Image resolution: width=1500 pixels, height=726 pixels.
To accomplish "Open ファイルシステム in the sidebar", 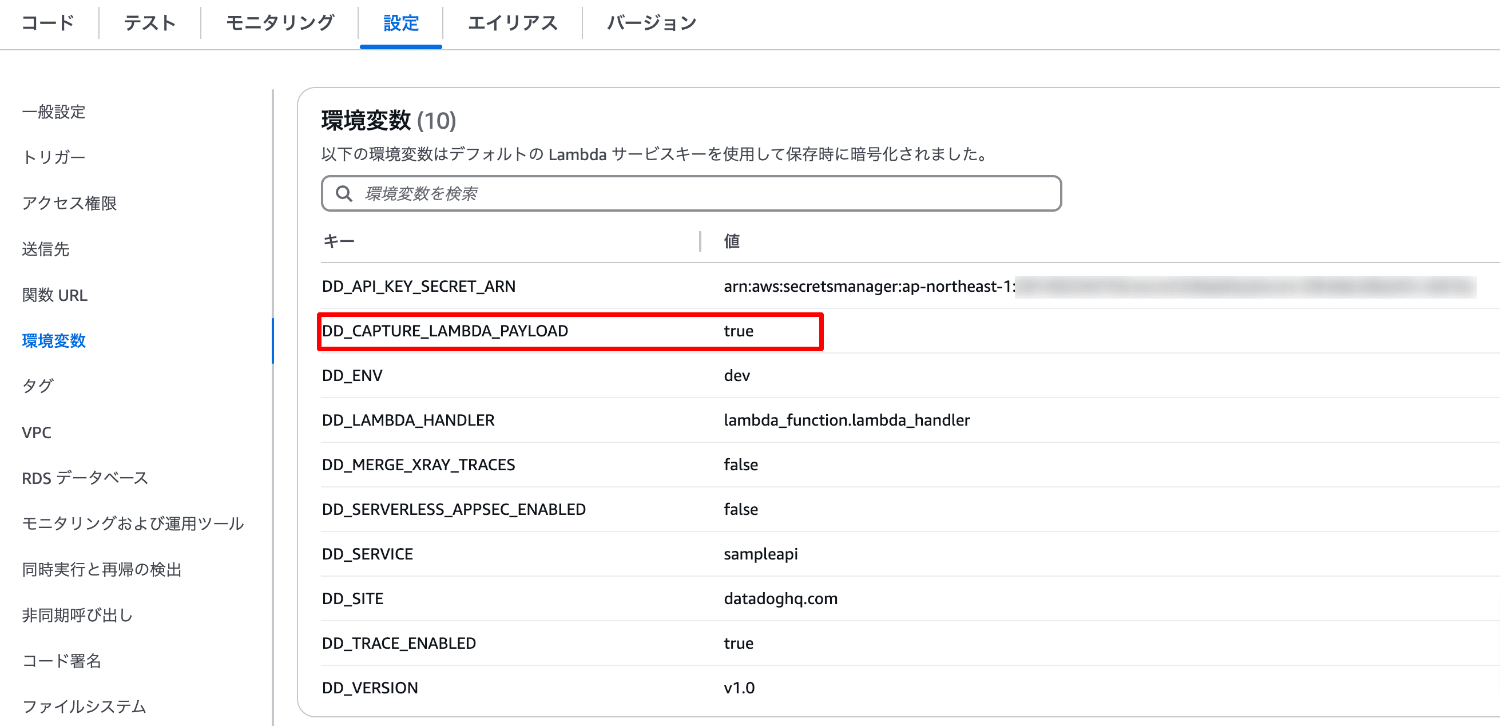I will click(x=85, y=706).
